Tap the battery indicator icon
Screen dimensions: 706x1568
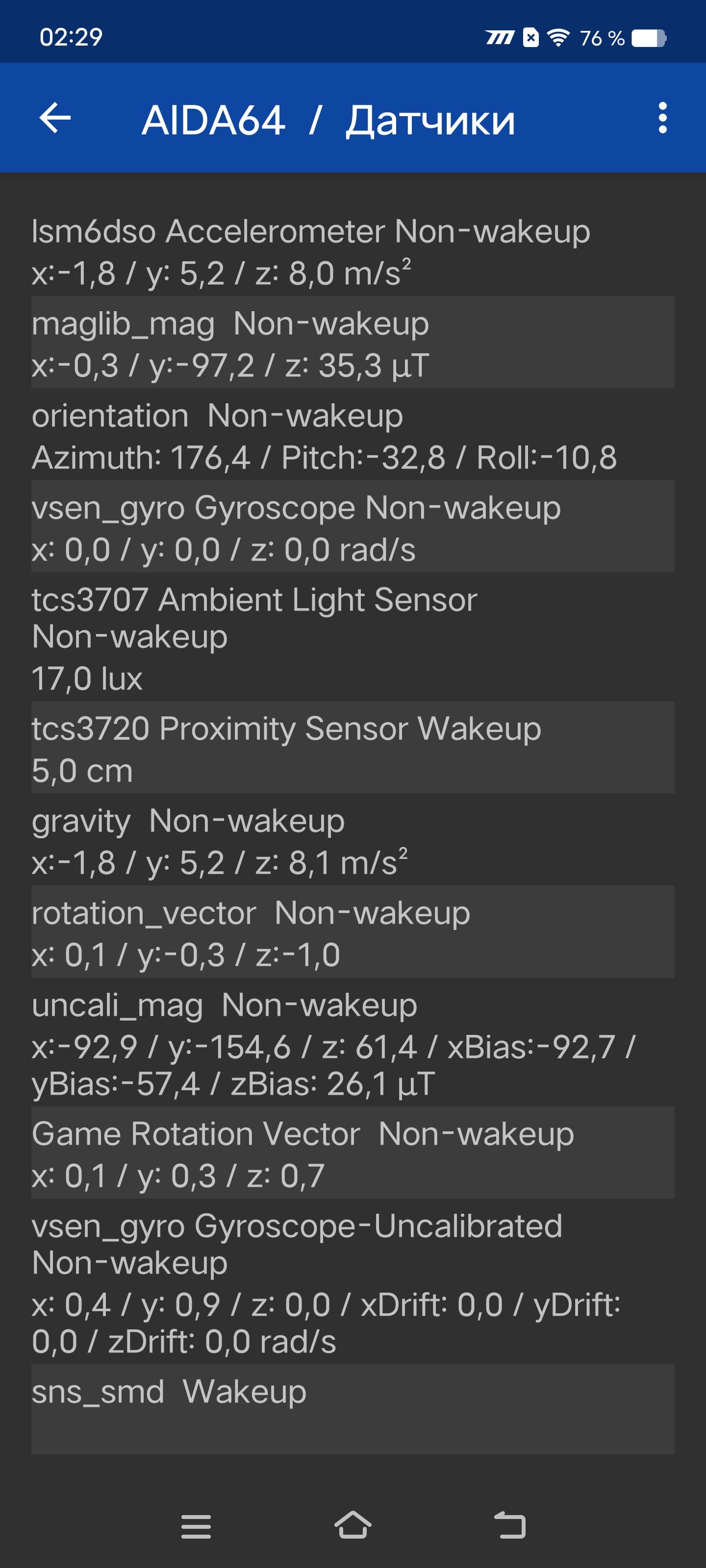point(649,38)
